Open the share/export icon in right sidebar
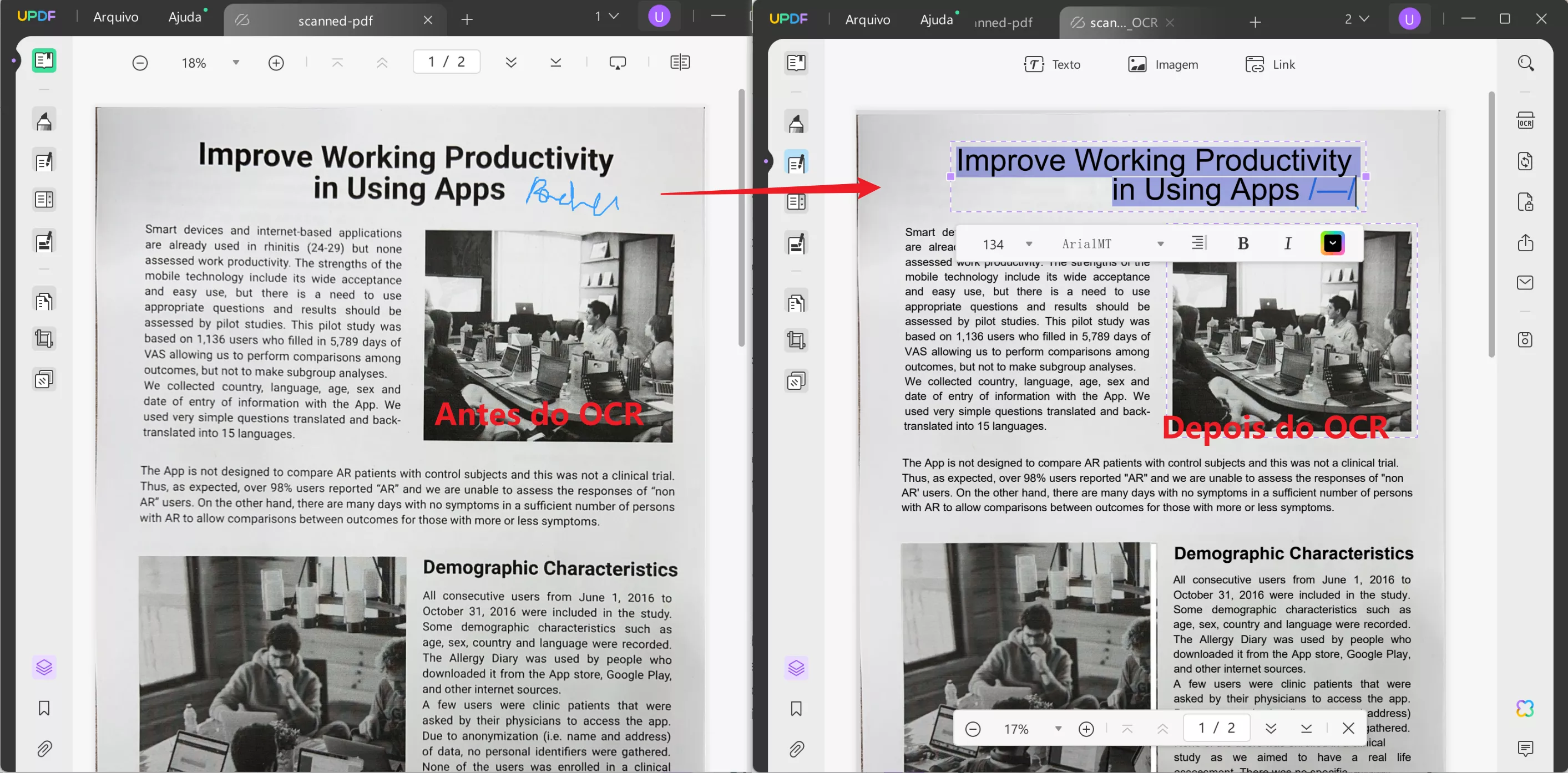1568x773 pixels. (1525, 243)
